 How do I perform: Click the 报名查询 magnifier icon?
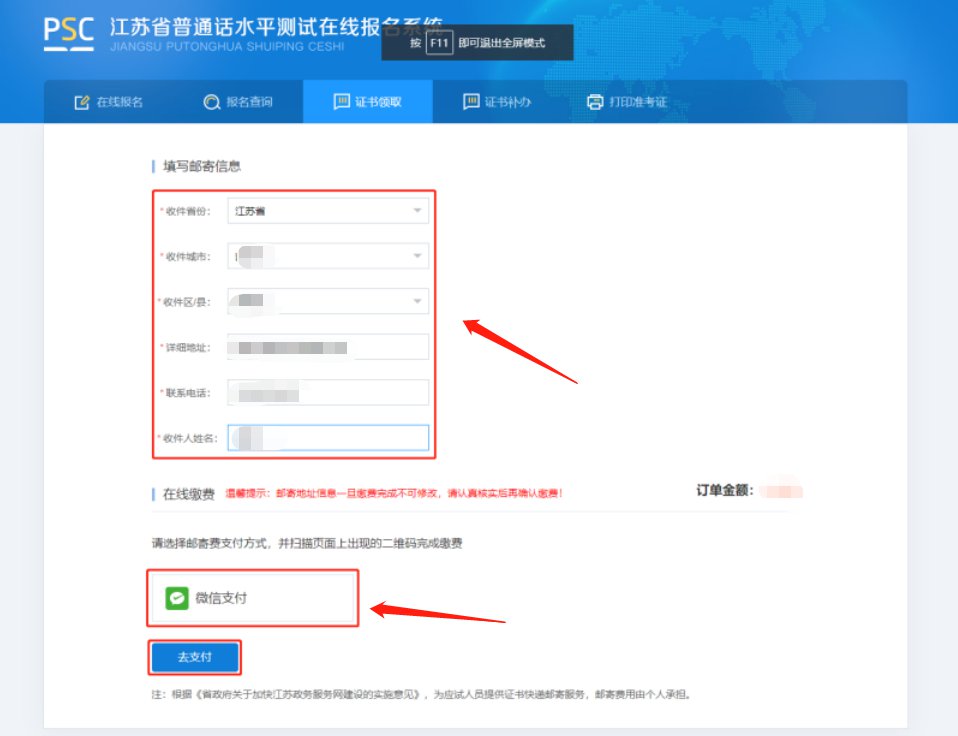(211, 102)
